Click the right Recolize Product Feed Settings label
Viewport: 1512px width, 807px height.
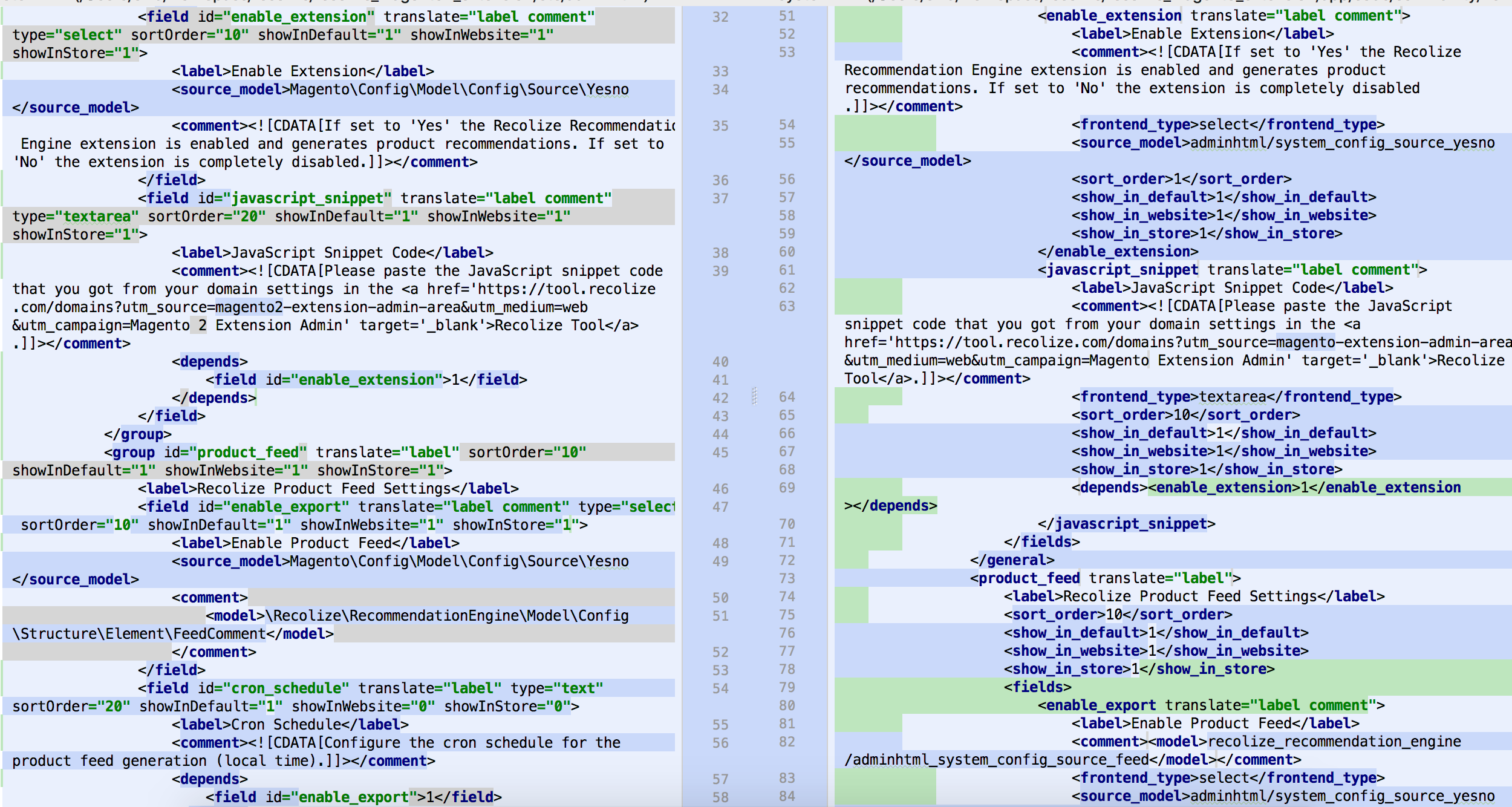(1194, 596)
